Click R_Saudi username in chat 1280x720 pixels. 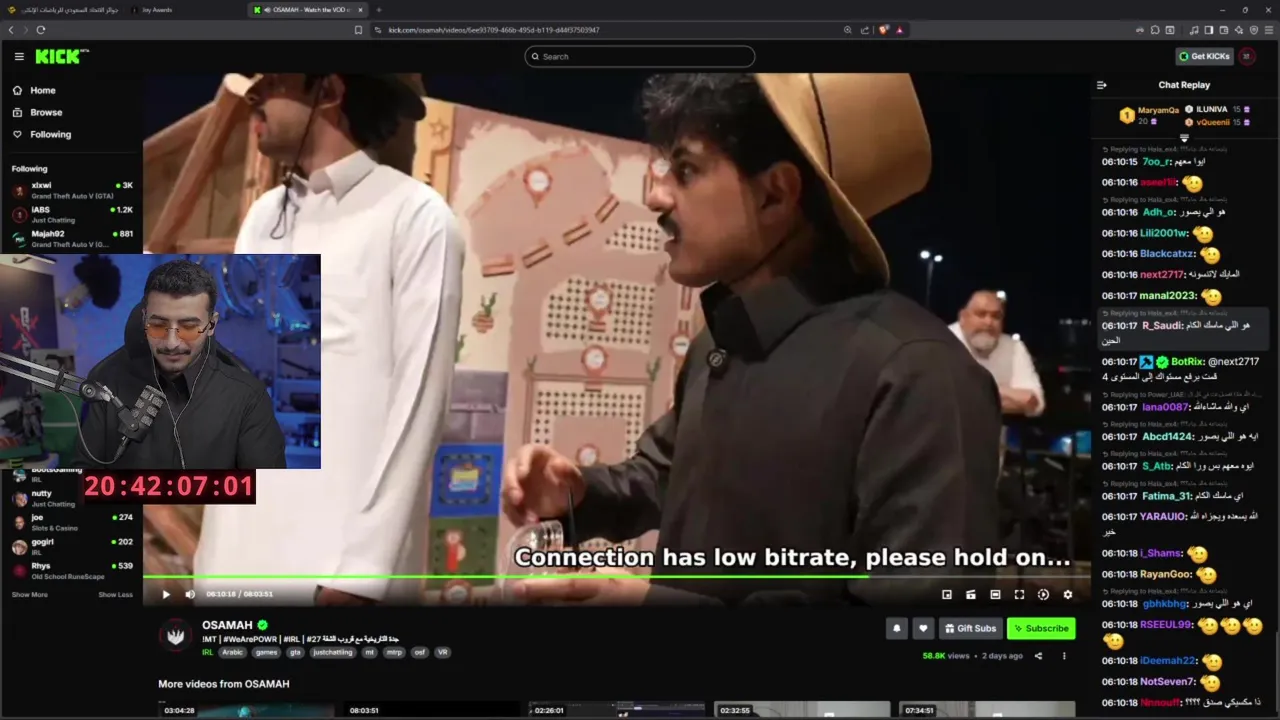coord(1163,325)
